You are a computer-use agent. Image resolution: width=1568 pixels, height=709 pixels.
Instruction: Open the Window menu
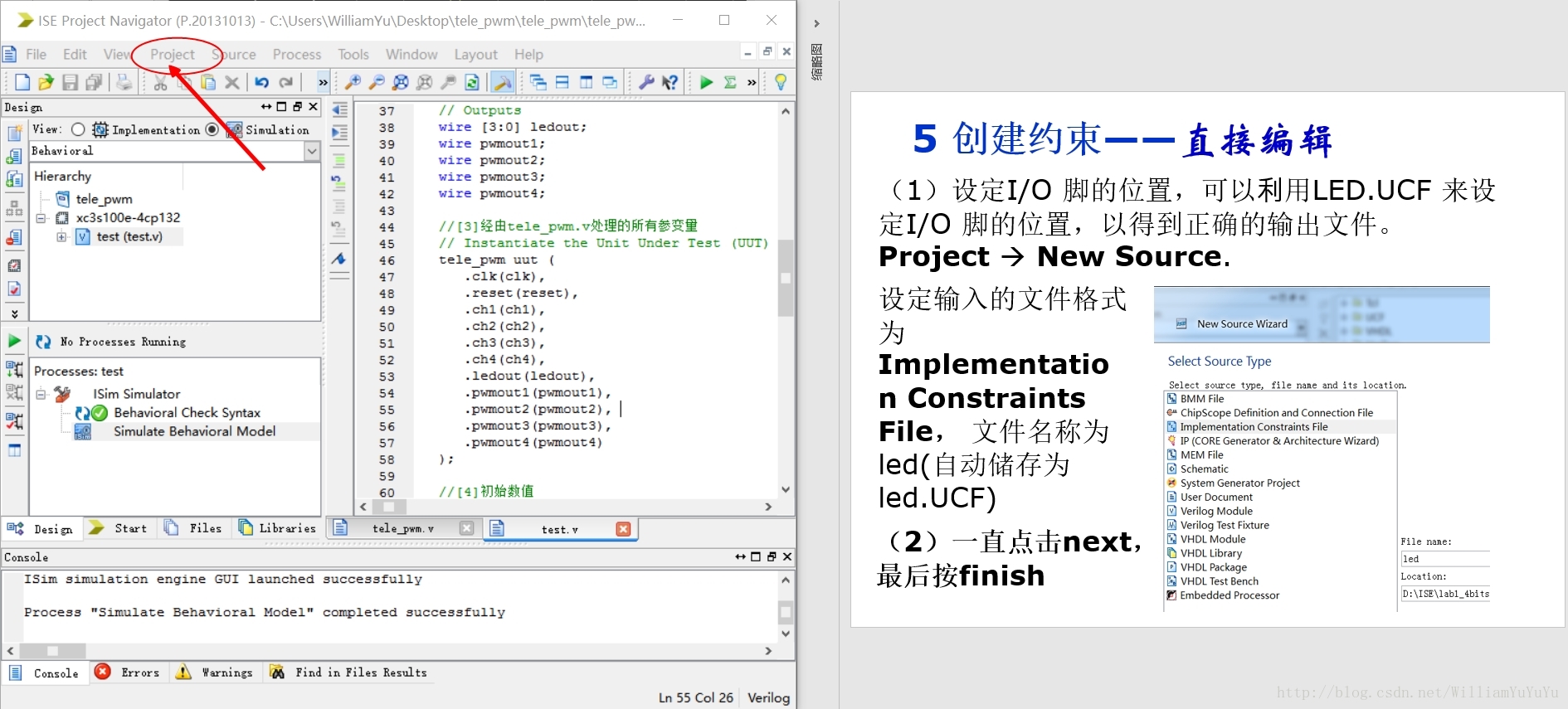click(411, 54)
